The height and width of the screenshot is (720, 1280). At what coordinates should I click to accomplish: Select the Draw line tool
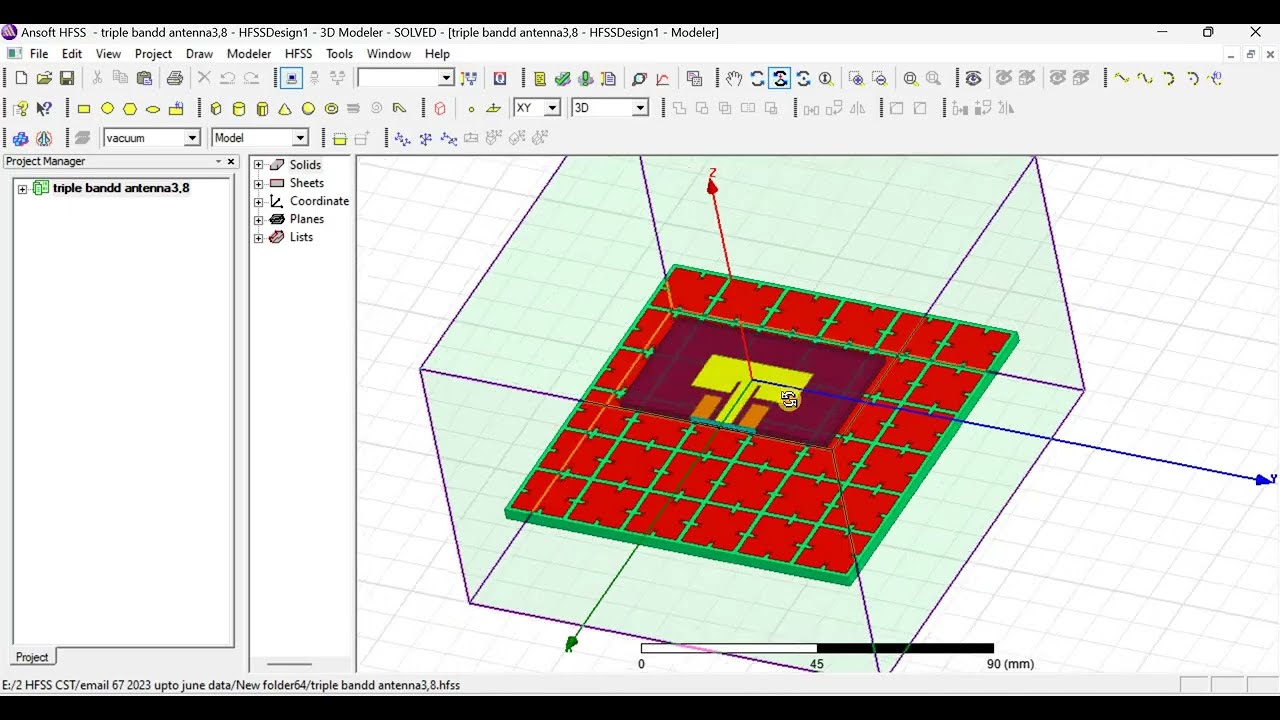tap(1122, 78)
